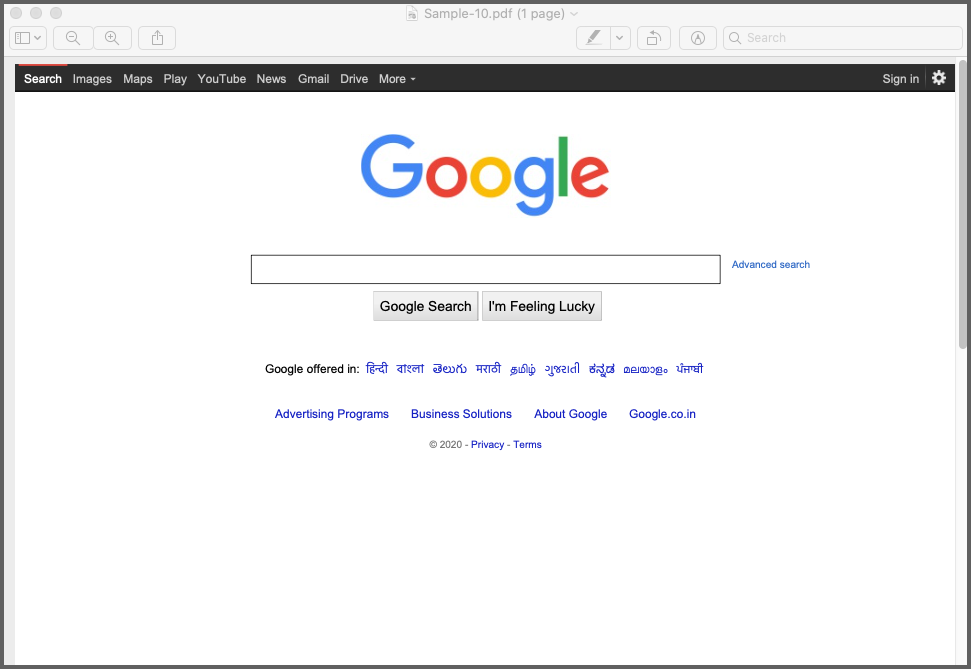971x669 pixels.
Task: Open the Share icon in the toolbar
Action: [x=157, y=38]
